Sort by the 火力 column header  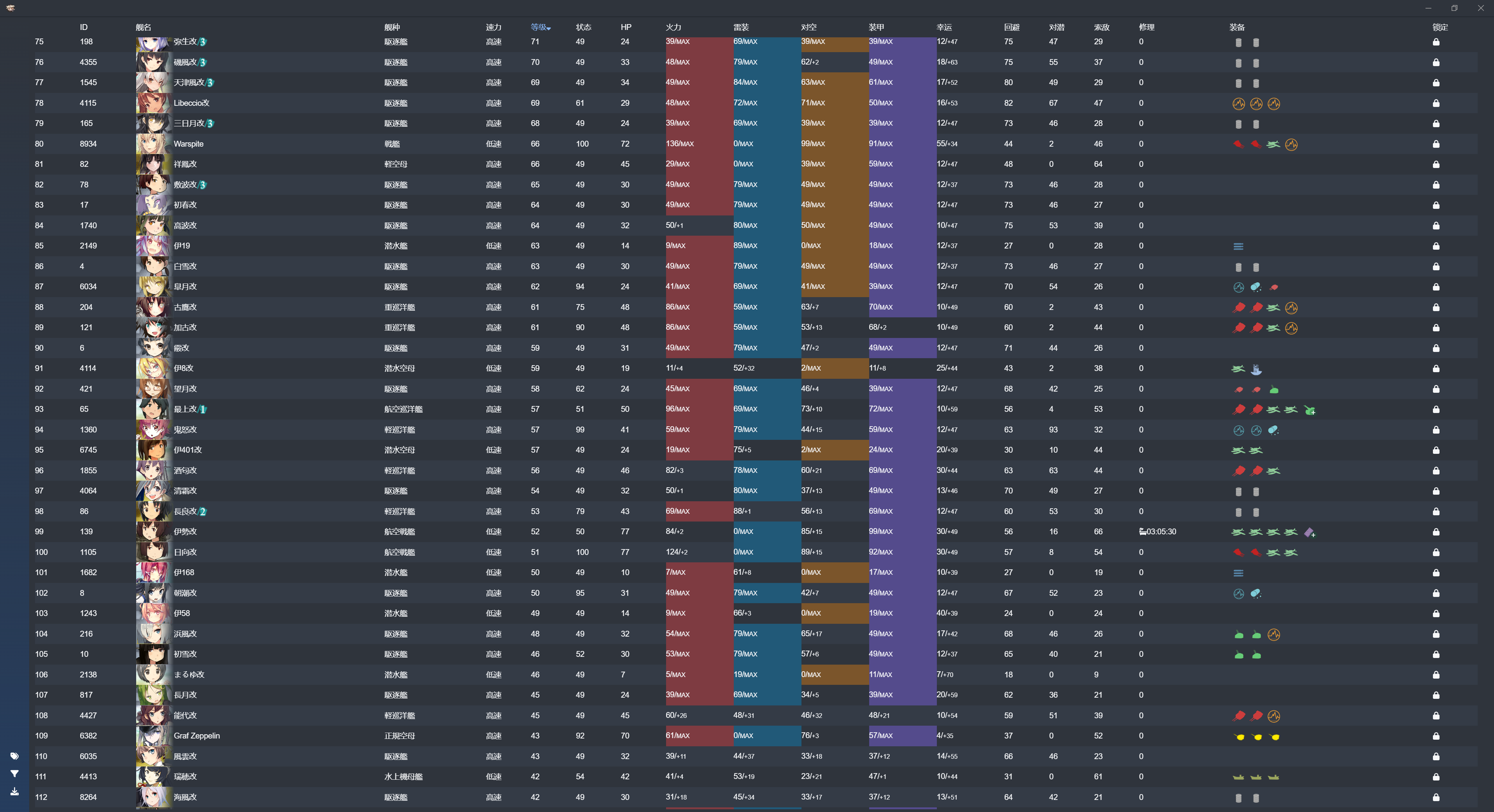coord(673,27)
